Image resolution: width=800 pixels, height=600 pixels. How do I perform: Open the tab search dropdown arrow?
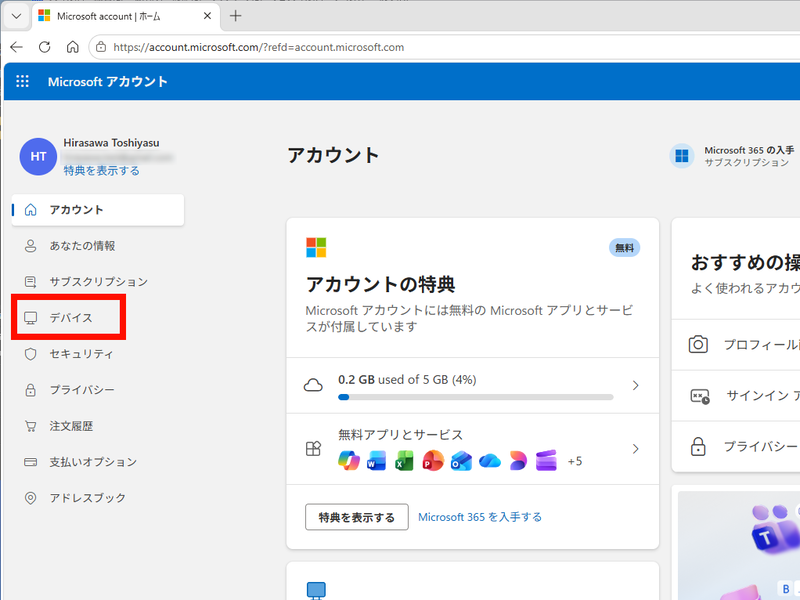[x=16, y=16]
